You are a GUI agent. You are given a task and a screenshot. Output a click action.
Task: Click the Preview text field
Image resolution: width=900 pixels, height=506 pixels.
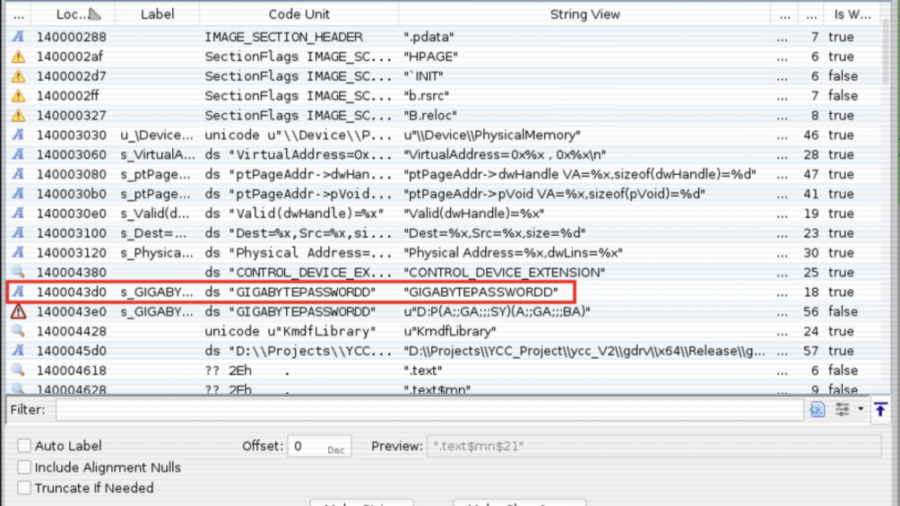coord(654,446)
